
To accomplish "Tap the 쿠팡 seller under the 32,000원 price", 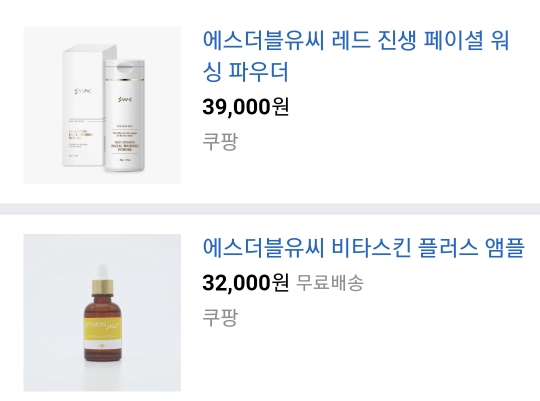I will [220, 317].
